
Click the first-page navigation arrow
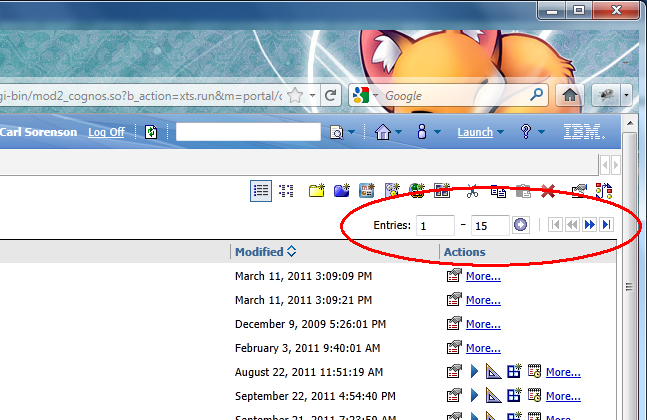(555, 225)
